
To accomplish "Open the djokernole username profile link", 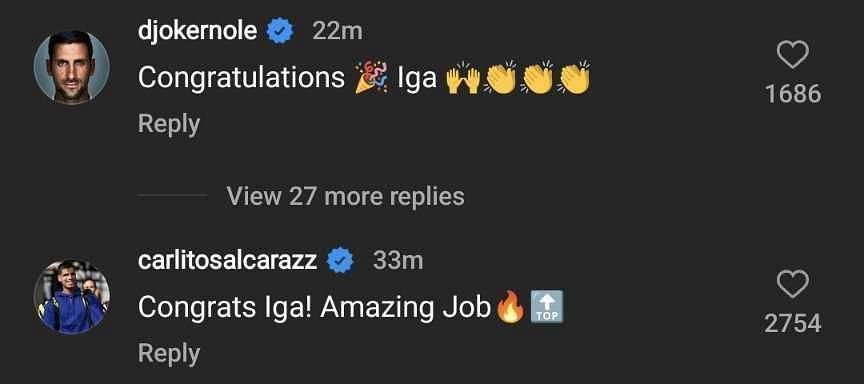I will (197, 31).
